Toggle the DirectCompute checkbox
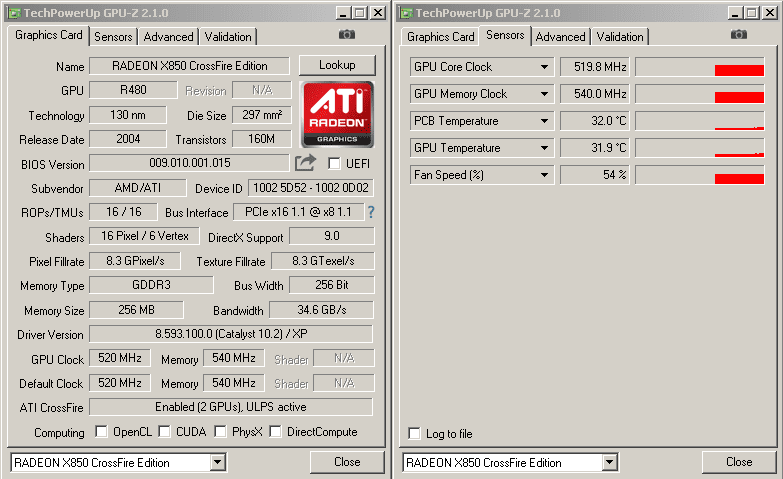The image size is (783, 479). [x=275, y=432]
